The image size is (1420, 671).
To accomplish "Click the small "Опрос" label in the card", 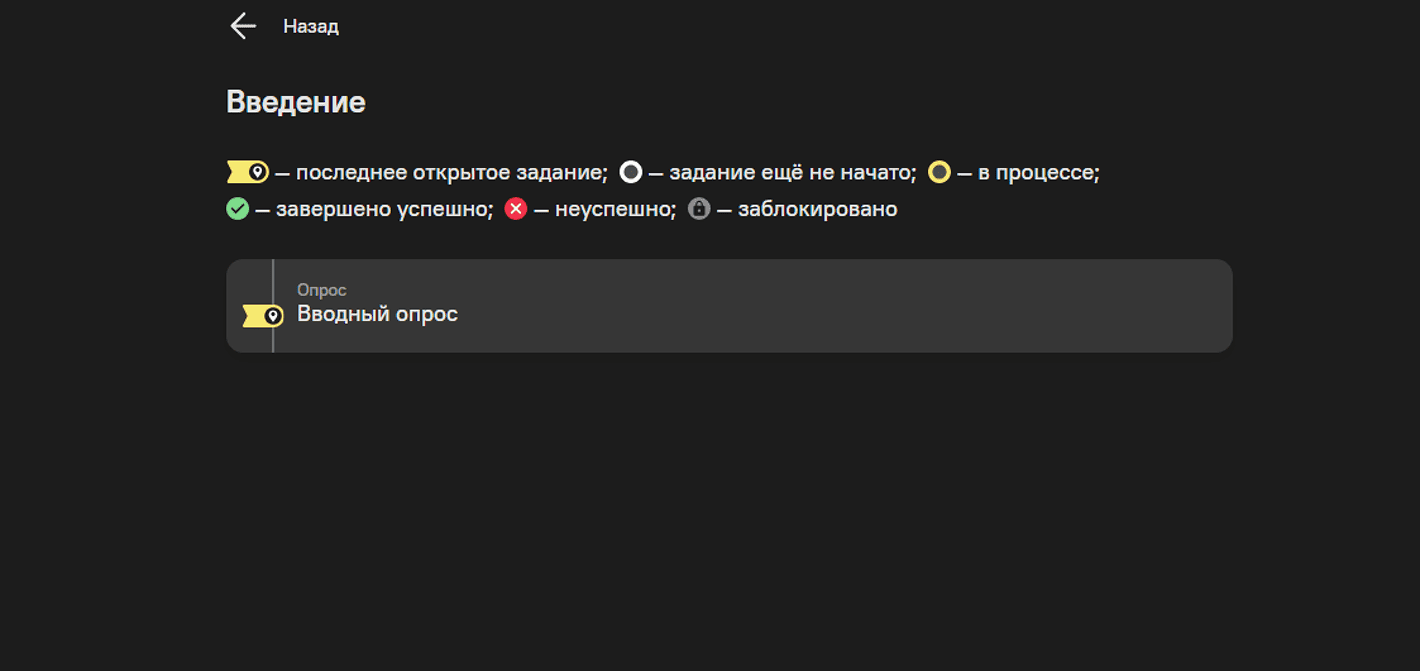I will click(321, 290).
